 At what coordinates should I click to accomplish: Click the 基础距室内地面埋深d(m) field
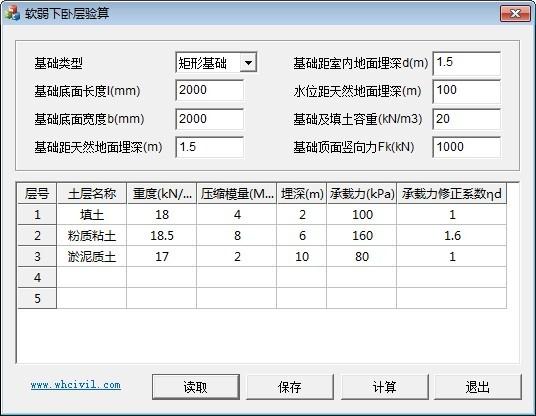tap(467, 63)
